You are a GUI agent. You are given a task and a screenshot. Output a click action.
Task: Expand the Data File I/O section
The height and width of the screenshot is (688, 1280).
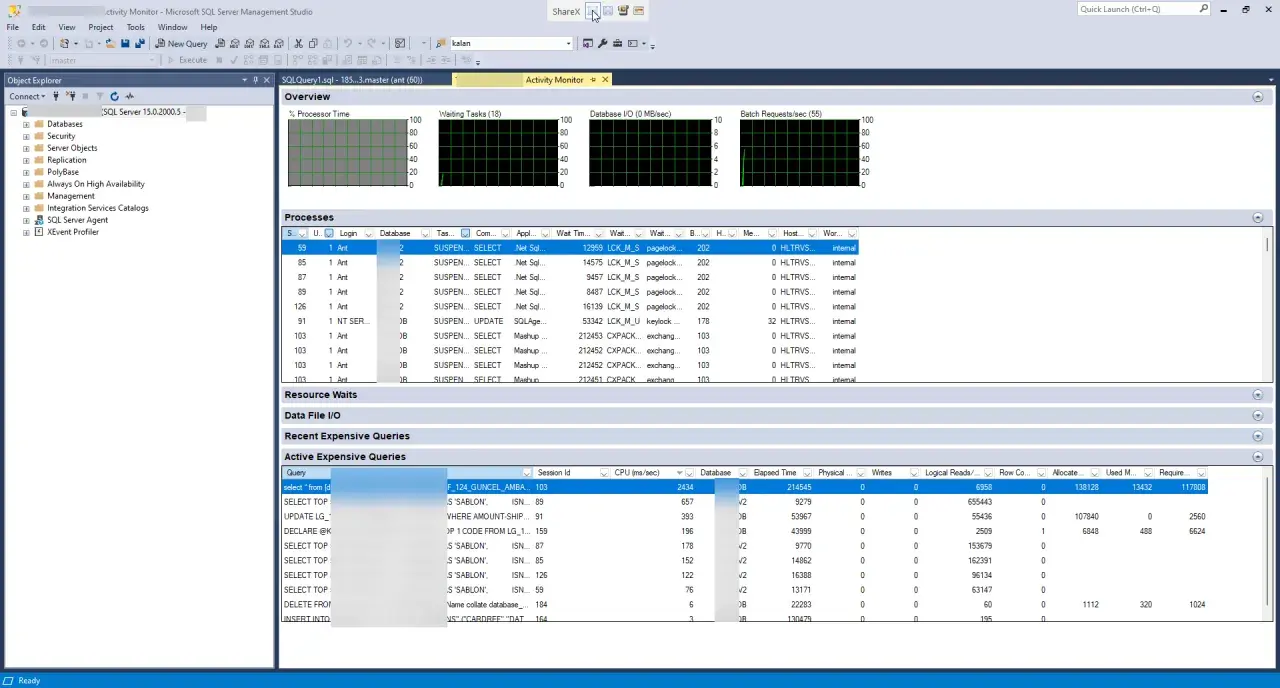[1258, 415]
